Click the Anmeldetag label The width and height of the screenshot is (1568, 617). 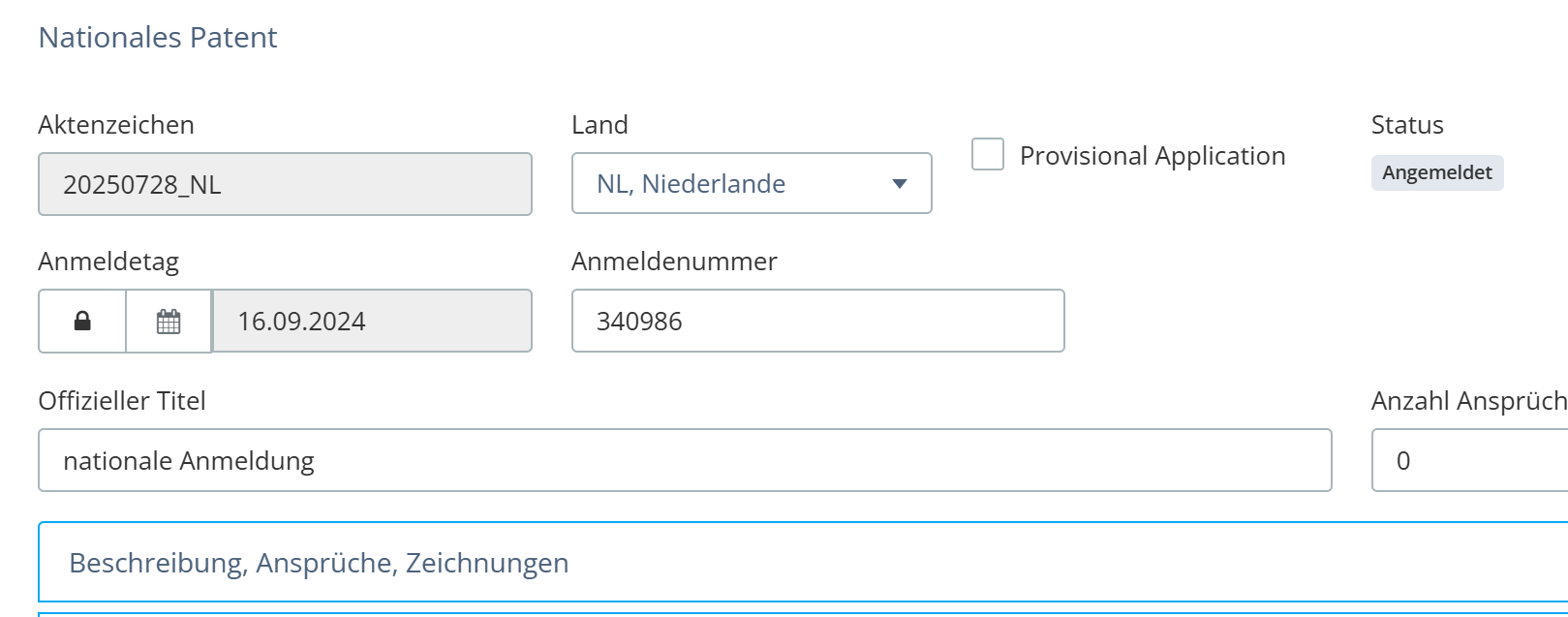coord(108,262)
